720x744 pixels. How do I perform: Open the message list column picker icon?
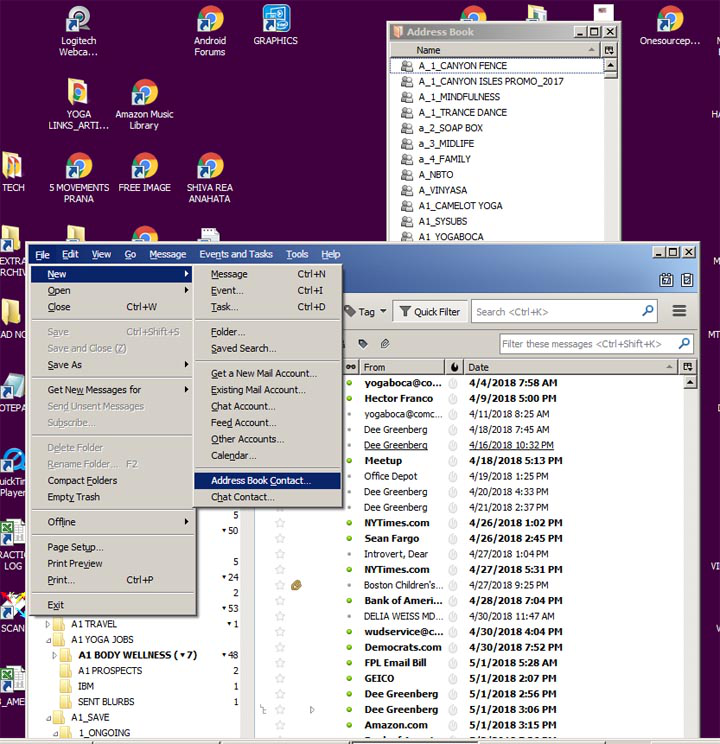click(x=687, y=366)
